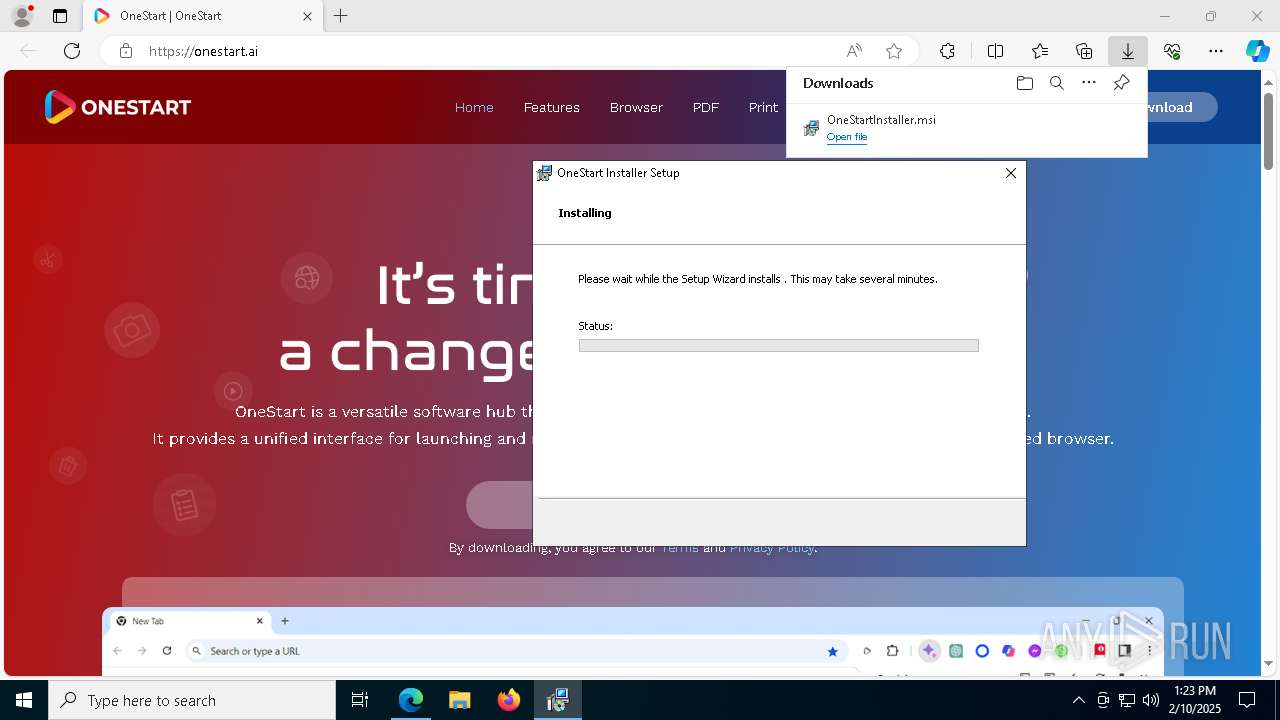The image size is (1280, 720).
Task: Open Browser essentials heart icon
Action: [1172, 51]
